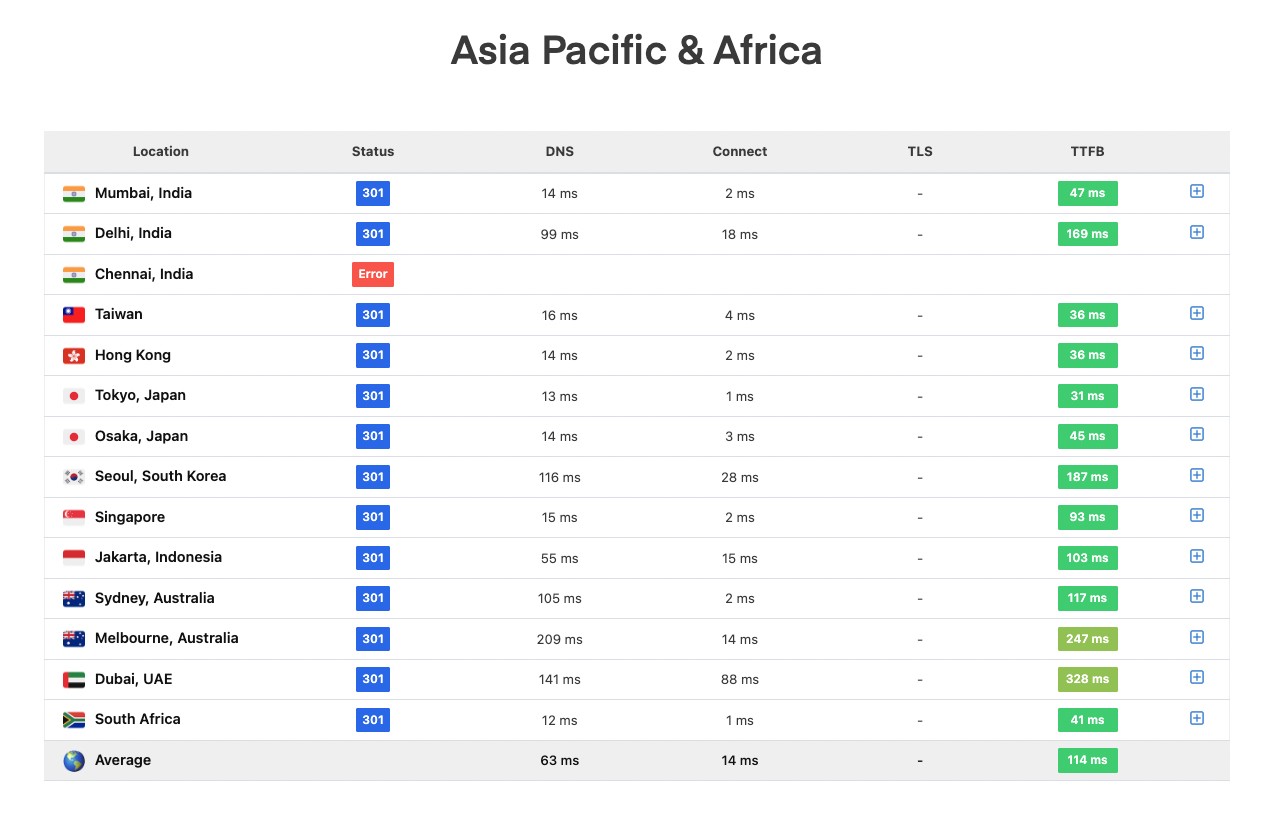Click the red Error badge for Chennai
The width and height of the screenshot is (1270, 821).
click(x=372, y=274)
